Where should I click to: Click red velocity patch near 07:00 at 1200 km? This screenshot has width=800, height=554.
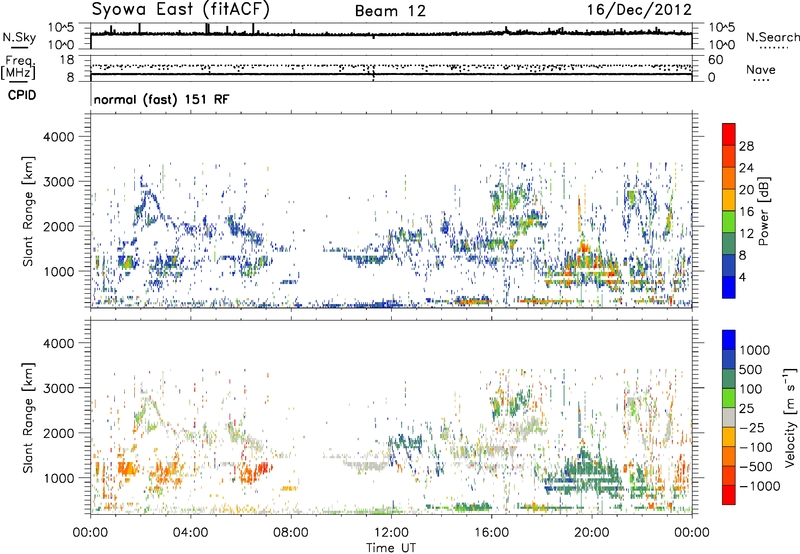263,467
